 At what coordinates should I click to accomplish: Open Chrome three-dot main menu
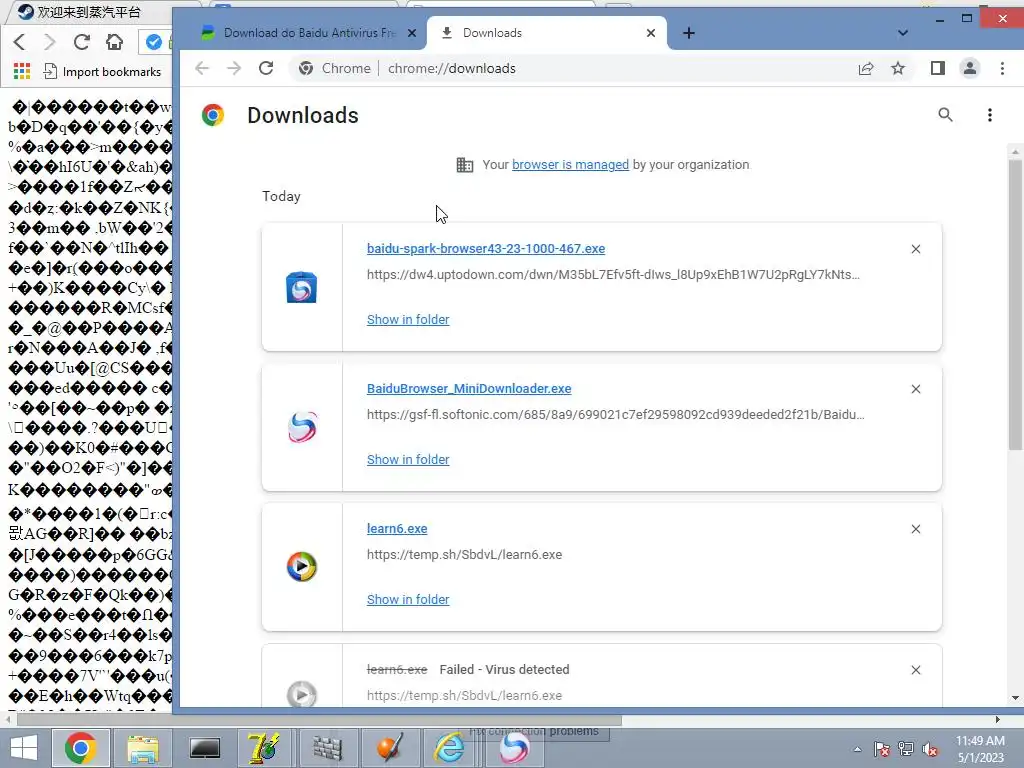[1002, 68]
